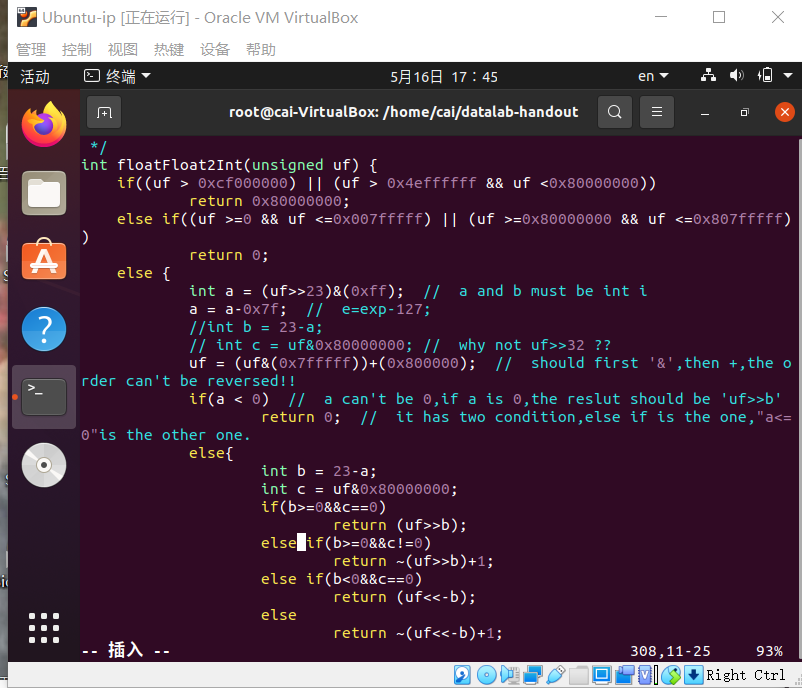Click the '-- 插入 --' mode indicator

click(x=126, y=651)
